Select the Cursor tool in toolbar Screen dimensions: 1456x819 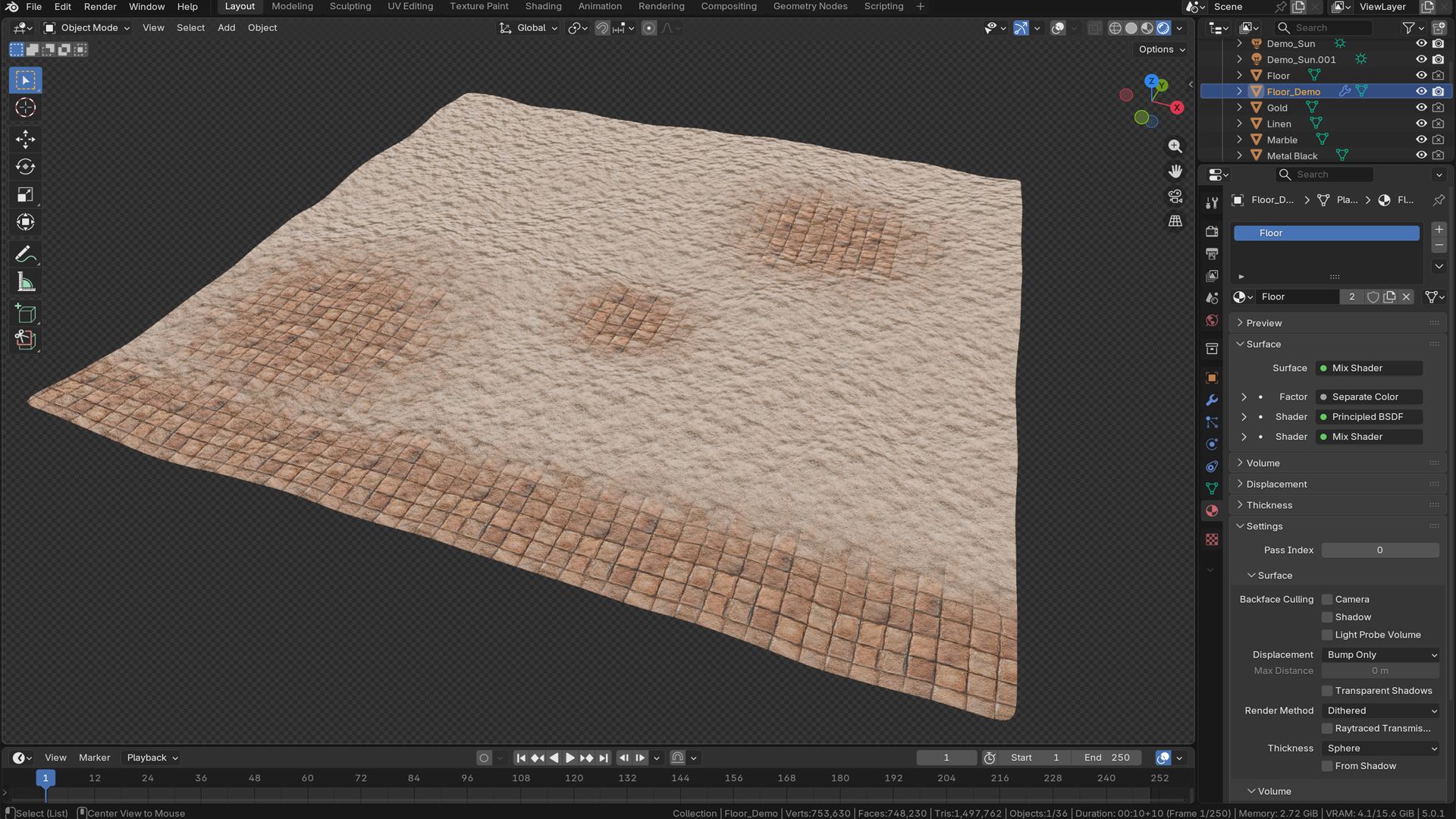click(x=25, y=108)
